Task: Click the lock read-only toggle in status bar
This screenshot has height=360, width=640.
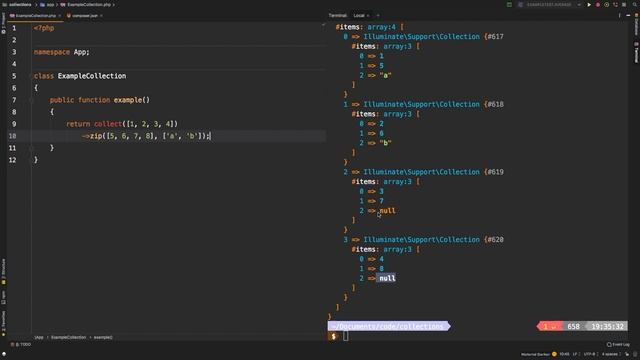Action: click(627, 354)
